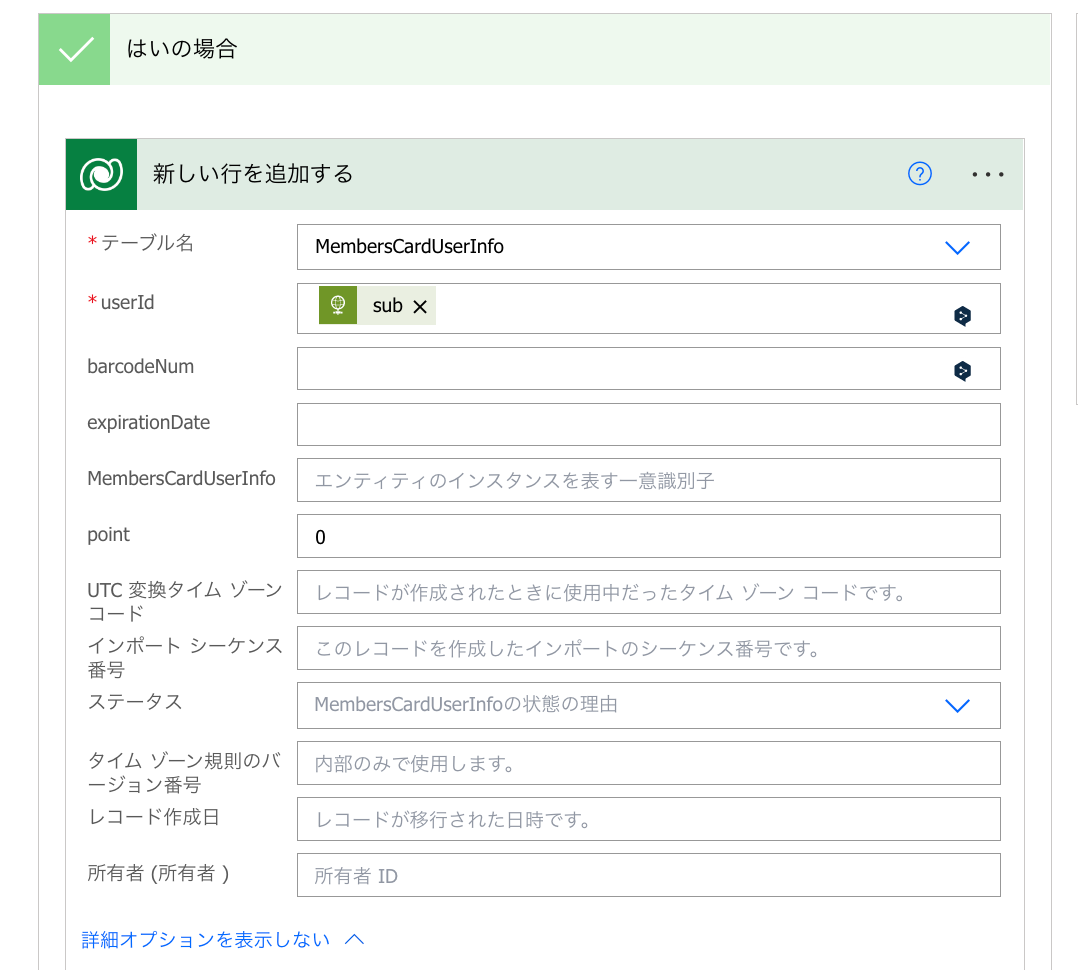The height and width of the screenshot is (970, 1078).
Task: Click the レコード作成日 input field
Action: coord(649,819)
